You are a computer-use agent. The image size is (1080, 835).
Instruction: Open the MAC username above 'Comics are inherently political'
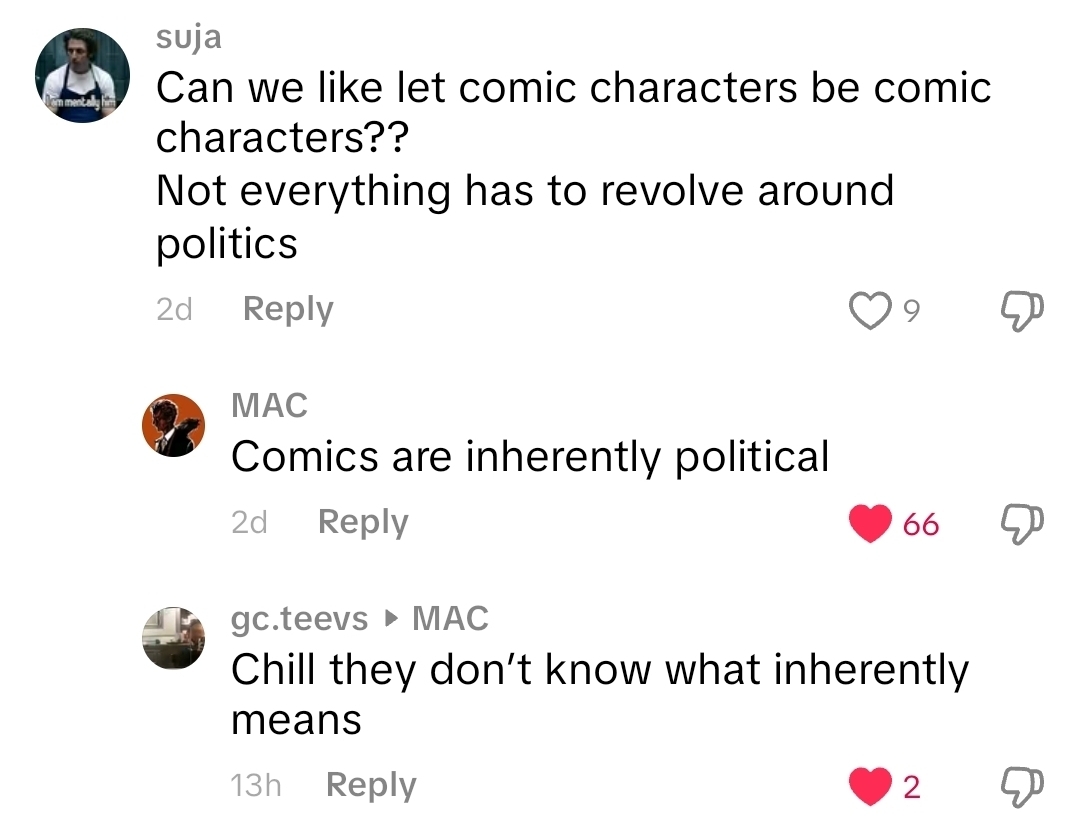click(x=269, y=406)
